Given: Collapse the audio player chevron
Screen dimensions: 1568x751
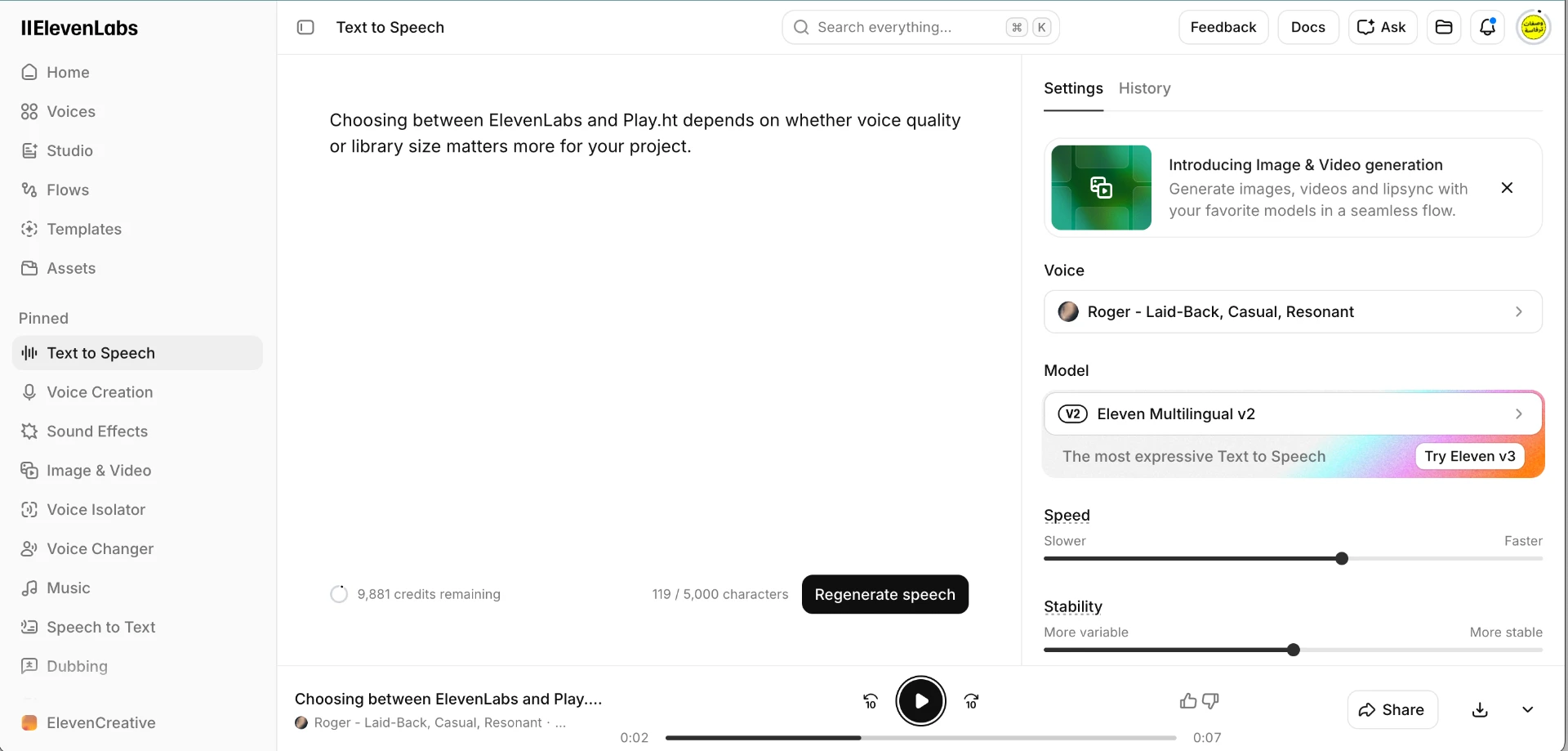Looking at the screenshot, I should click(x=1528, y=709).
